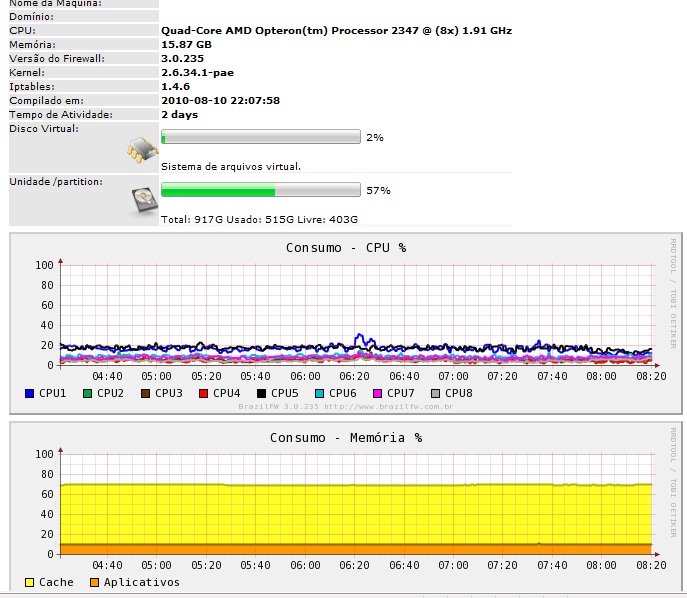Click the 2% label beside Disco Virtual bar
Viewport: 687px width, 598px height.
coord(375,138)
